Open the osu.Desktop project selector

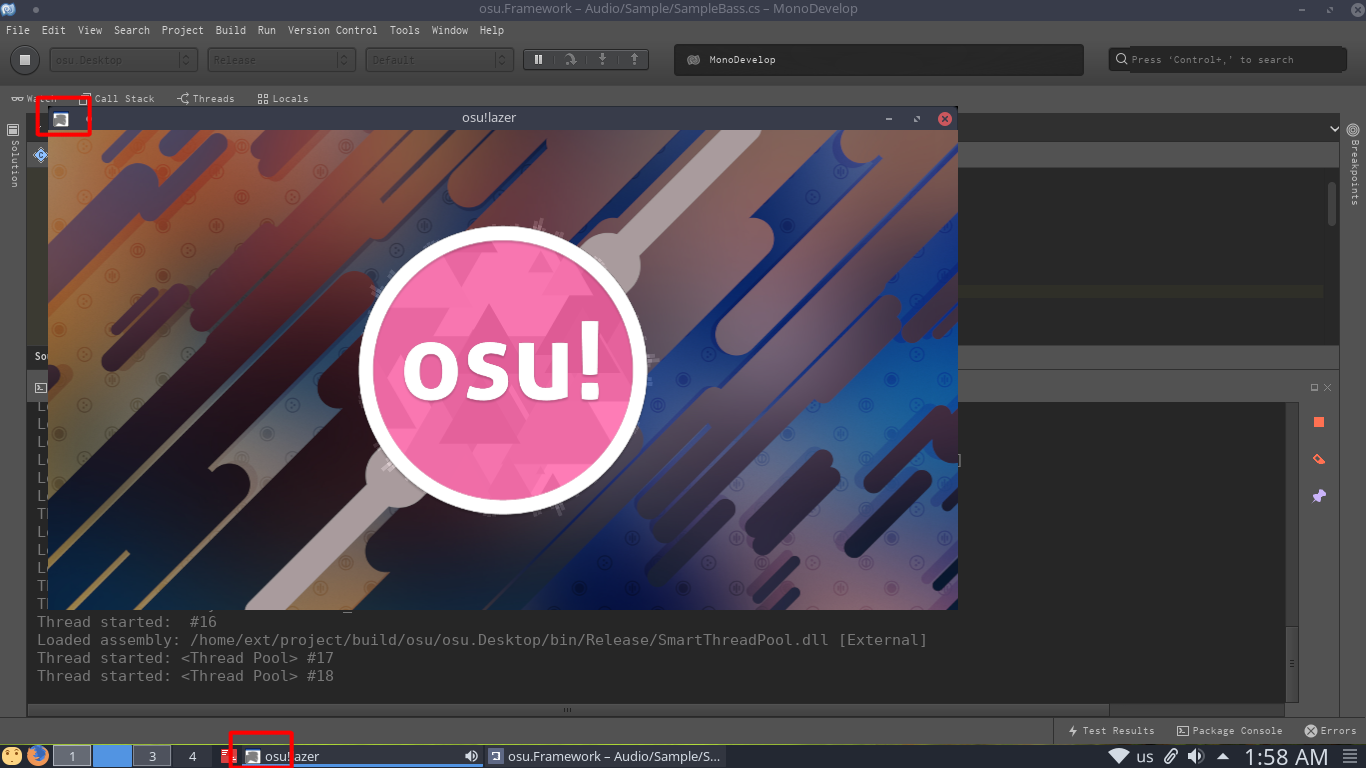click(x=123, y=59)
